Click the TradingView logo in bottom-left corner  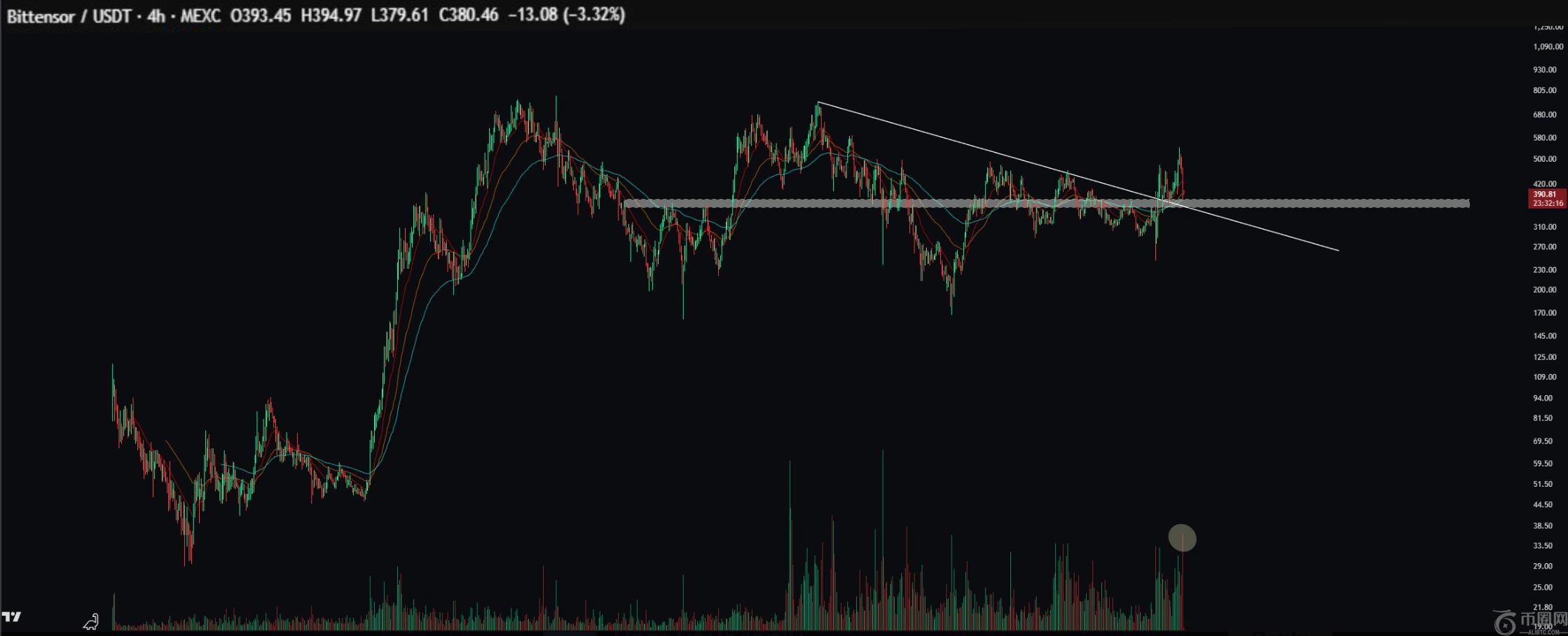pyautogui.click(x=12, y=617)
